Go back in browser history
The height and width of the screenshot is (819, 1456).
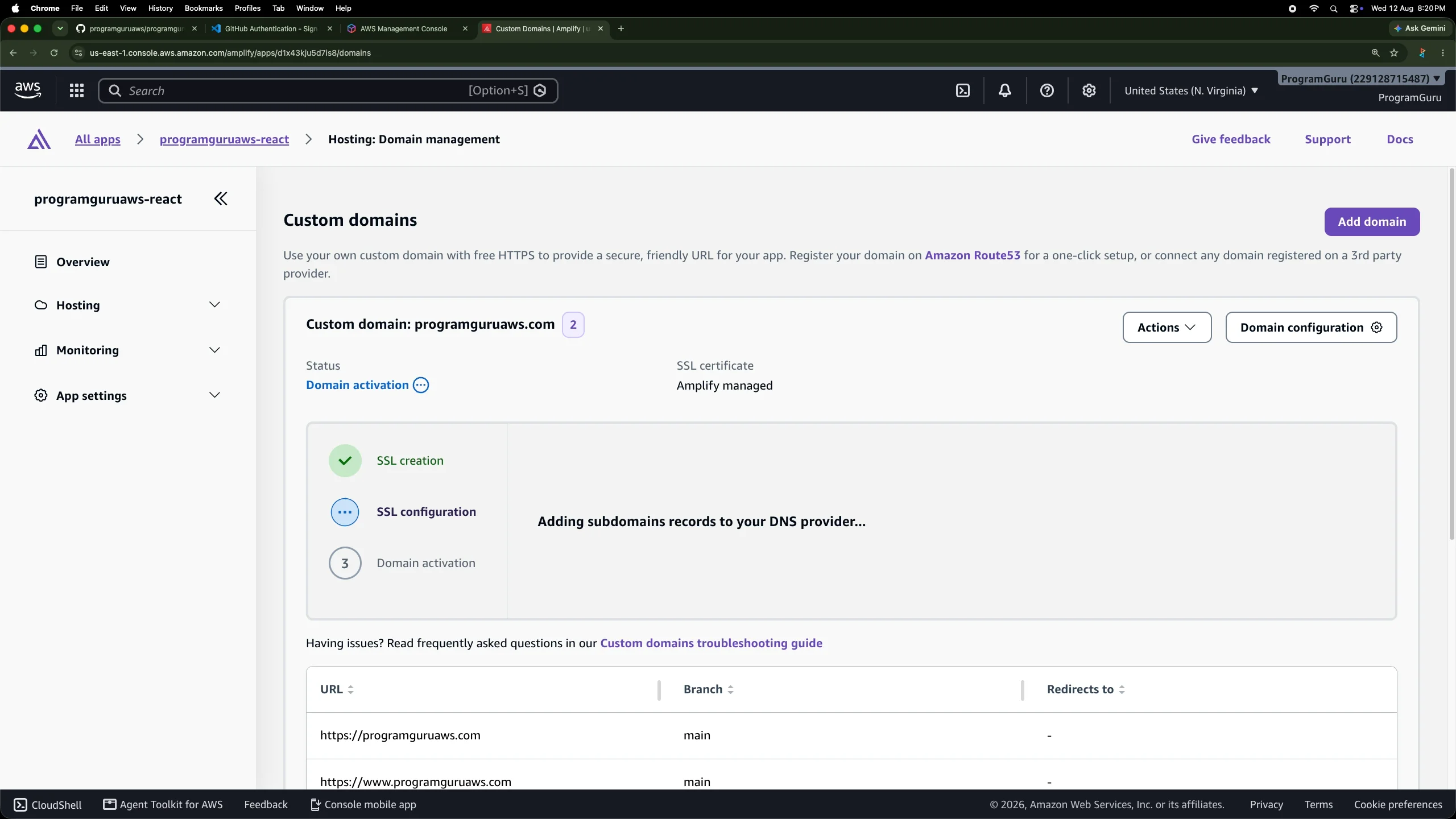pos(13,53)
